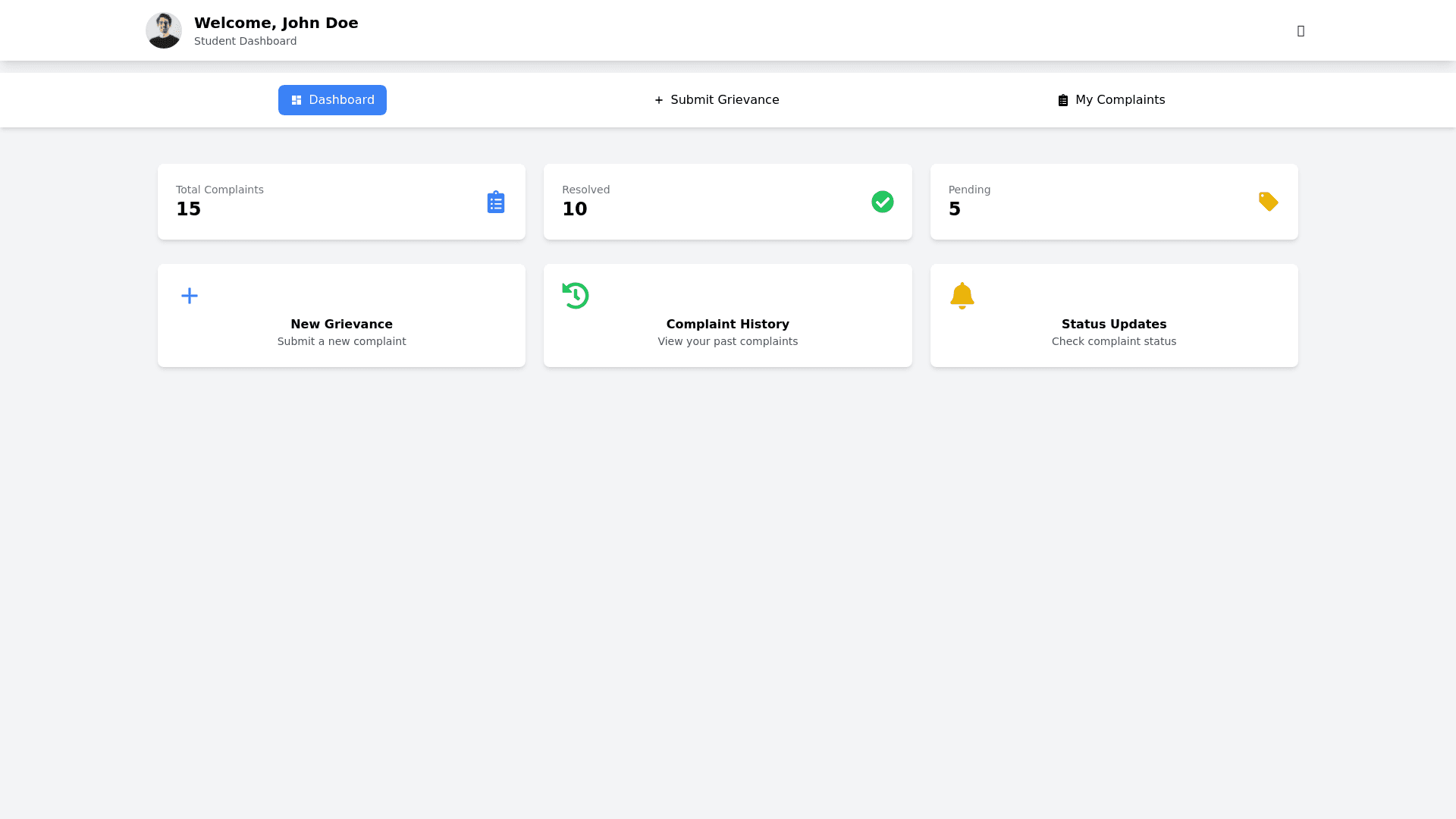Screen dimensions: 1456x819
Task: Click the yellow tag Pending icon
Action: [x=1268, y=202]
